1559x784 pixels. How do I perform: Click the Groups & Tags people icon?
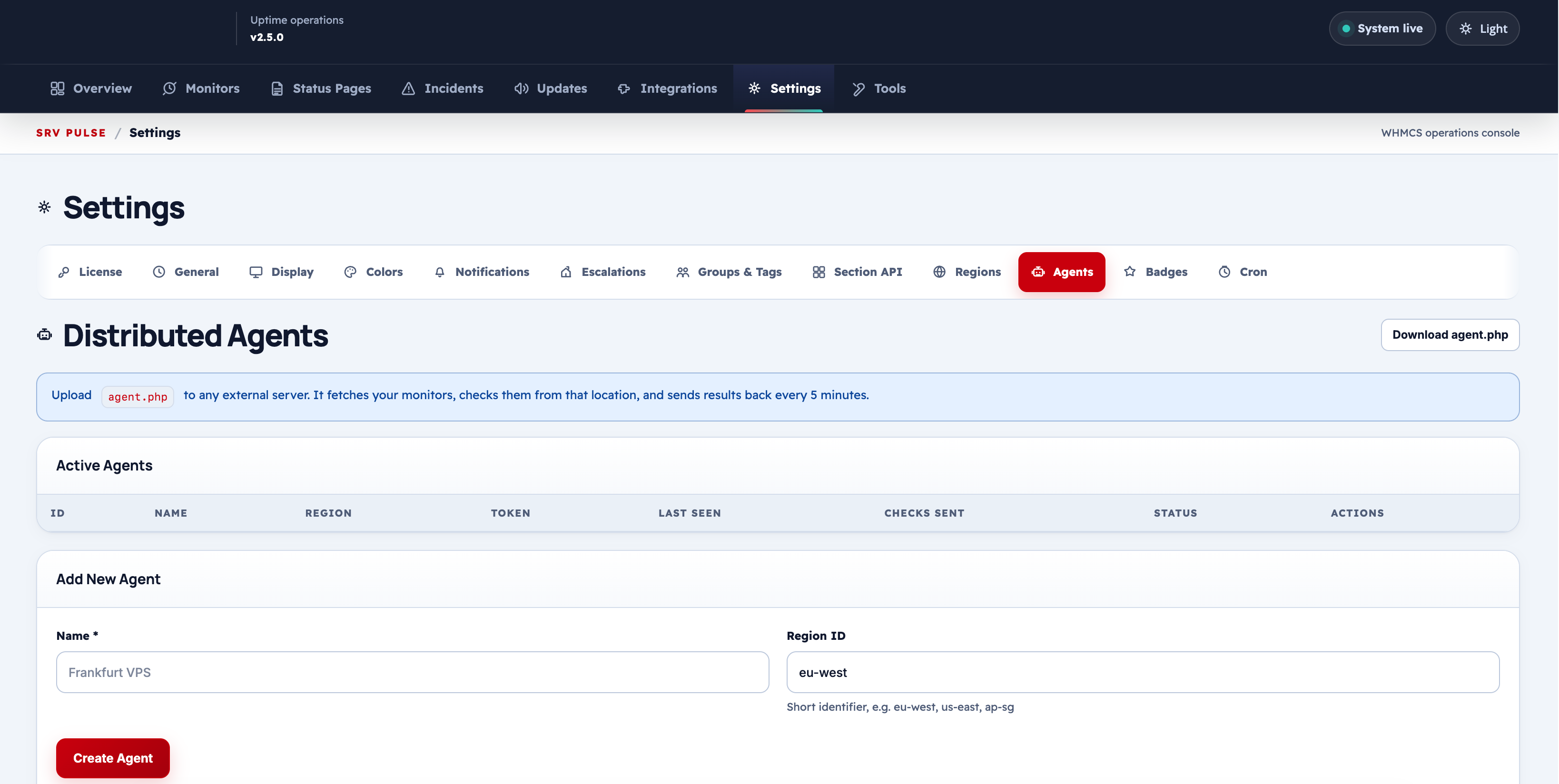(683, 272)
